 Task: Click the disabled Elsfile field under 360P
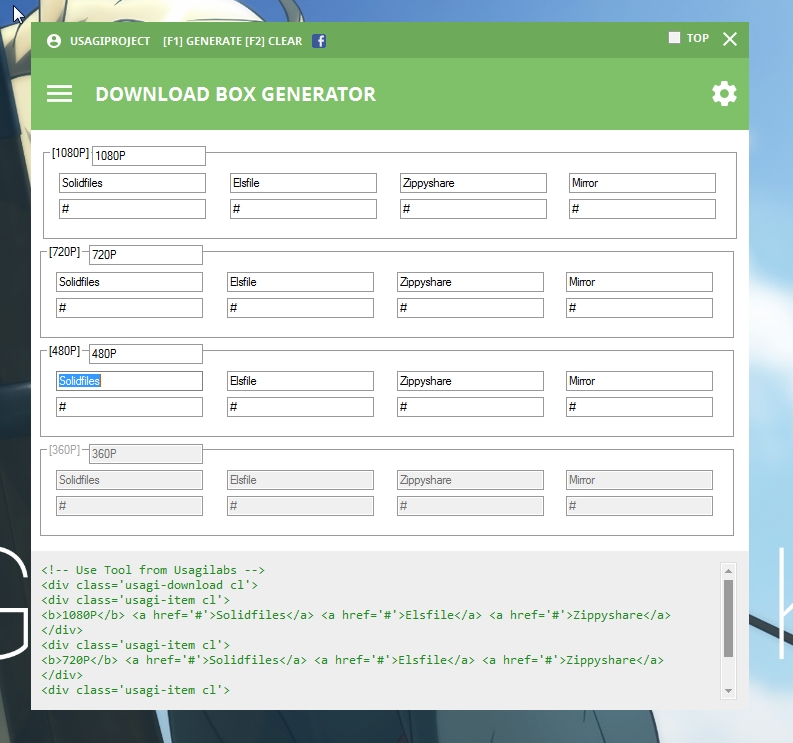click(x=300, y=480)
